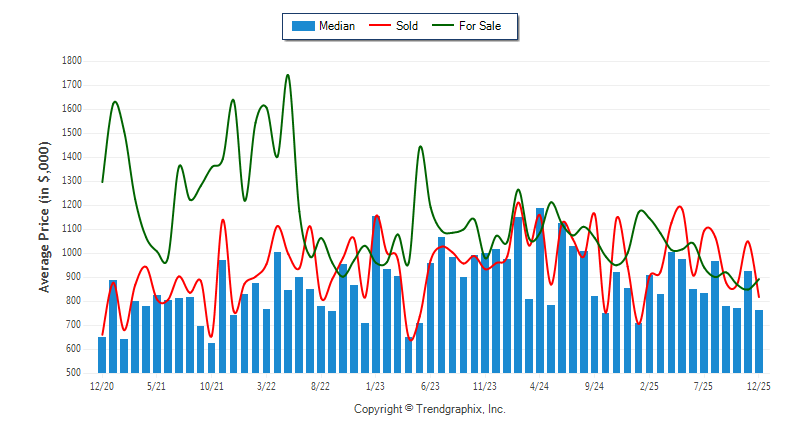Click the blue Median legend color swatch

pos(302,26)
